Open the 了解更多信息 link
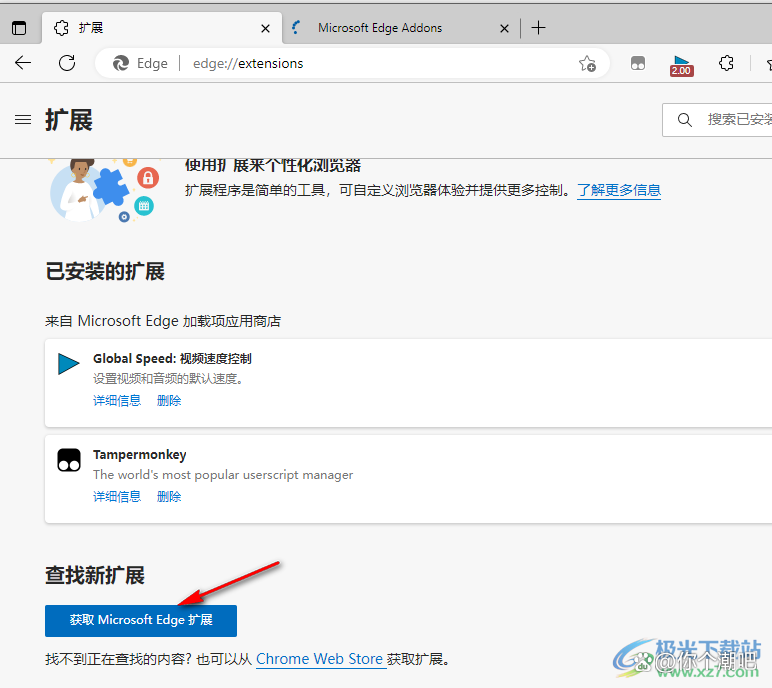 coord(619,190)
